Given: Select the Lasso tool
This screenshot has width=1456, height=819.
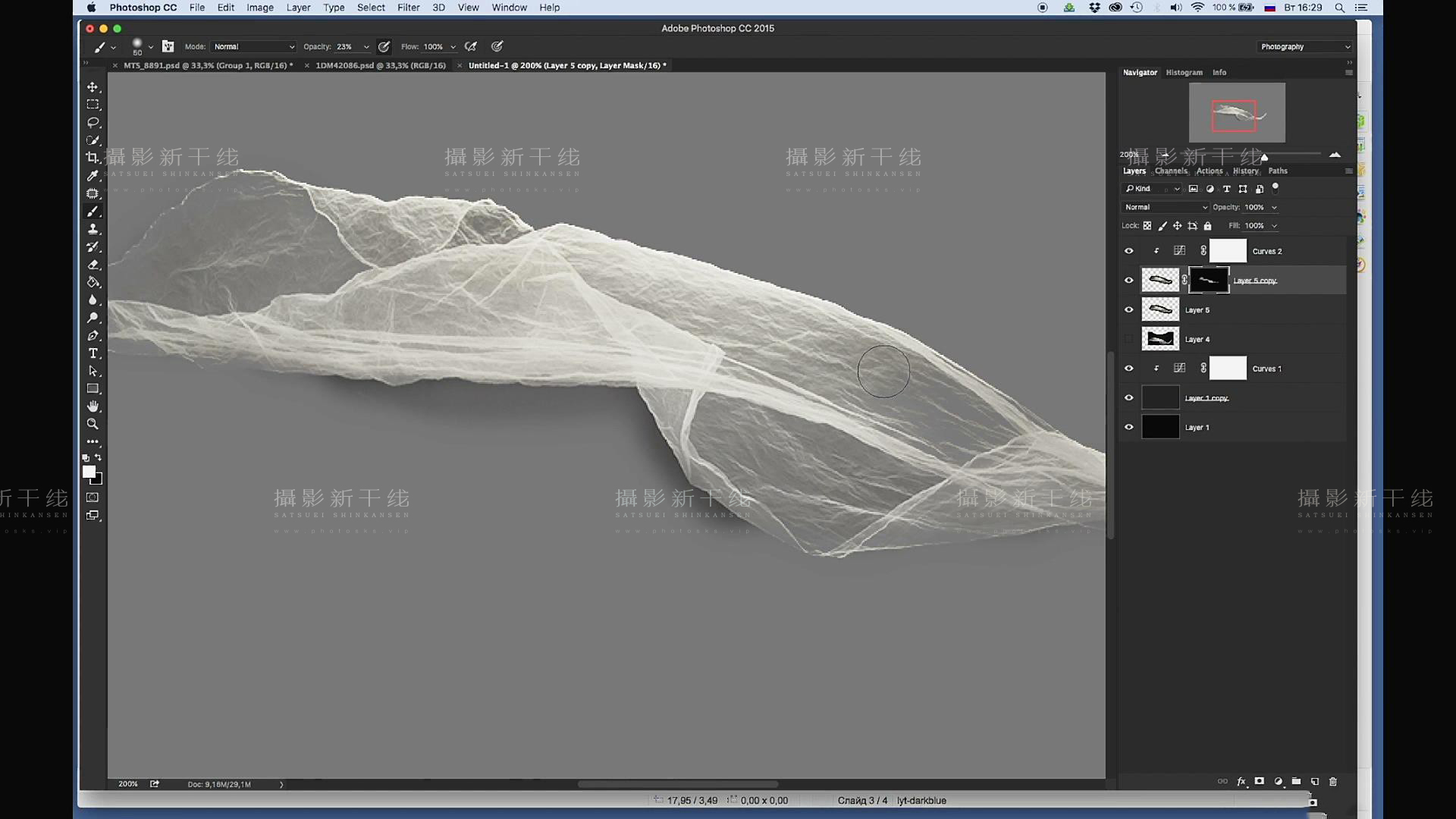Looking at the screenshot, I should pyautogui.click(x=93, y=122).
